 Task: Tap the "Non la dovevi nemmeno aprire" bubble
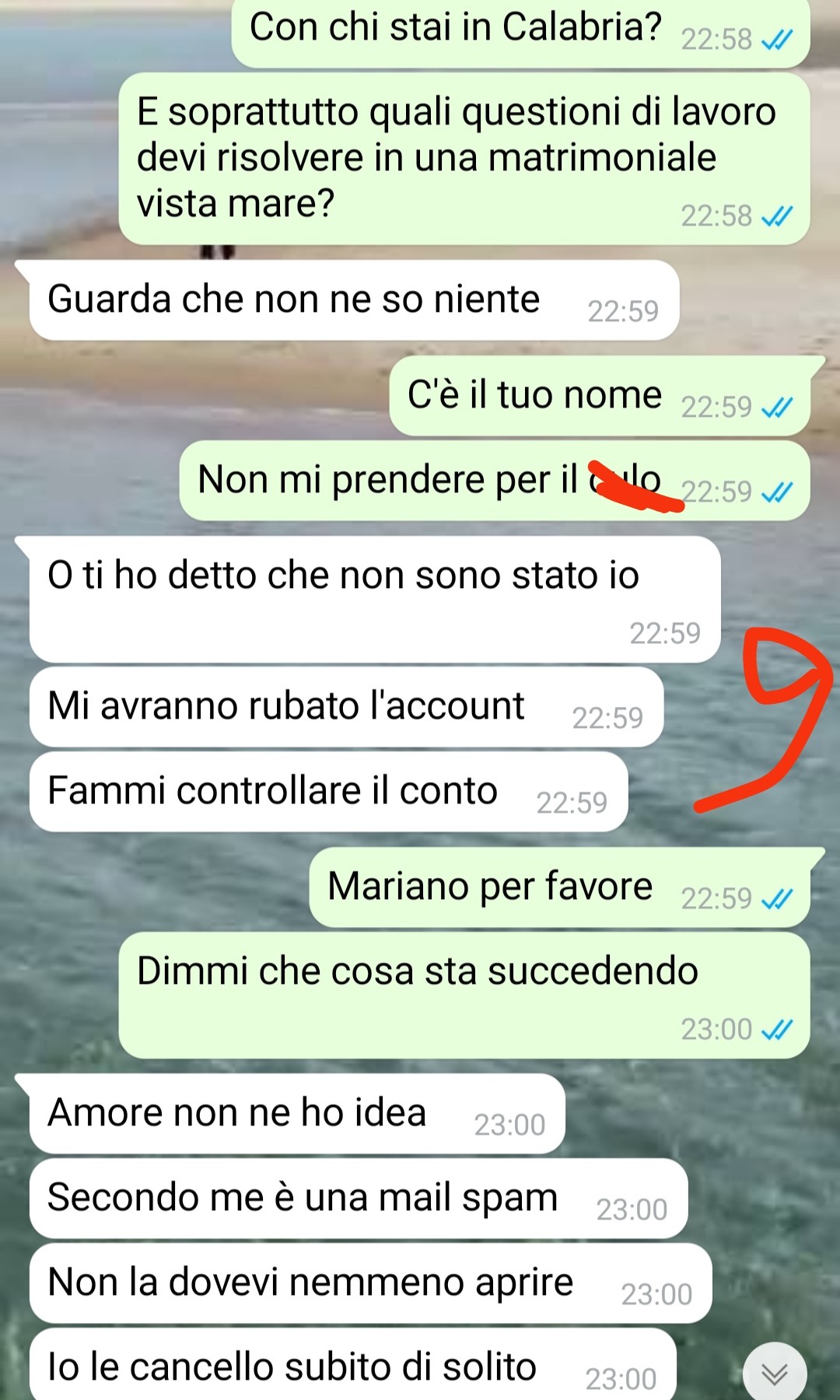coord(371,1283)
